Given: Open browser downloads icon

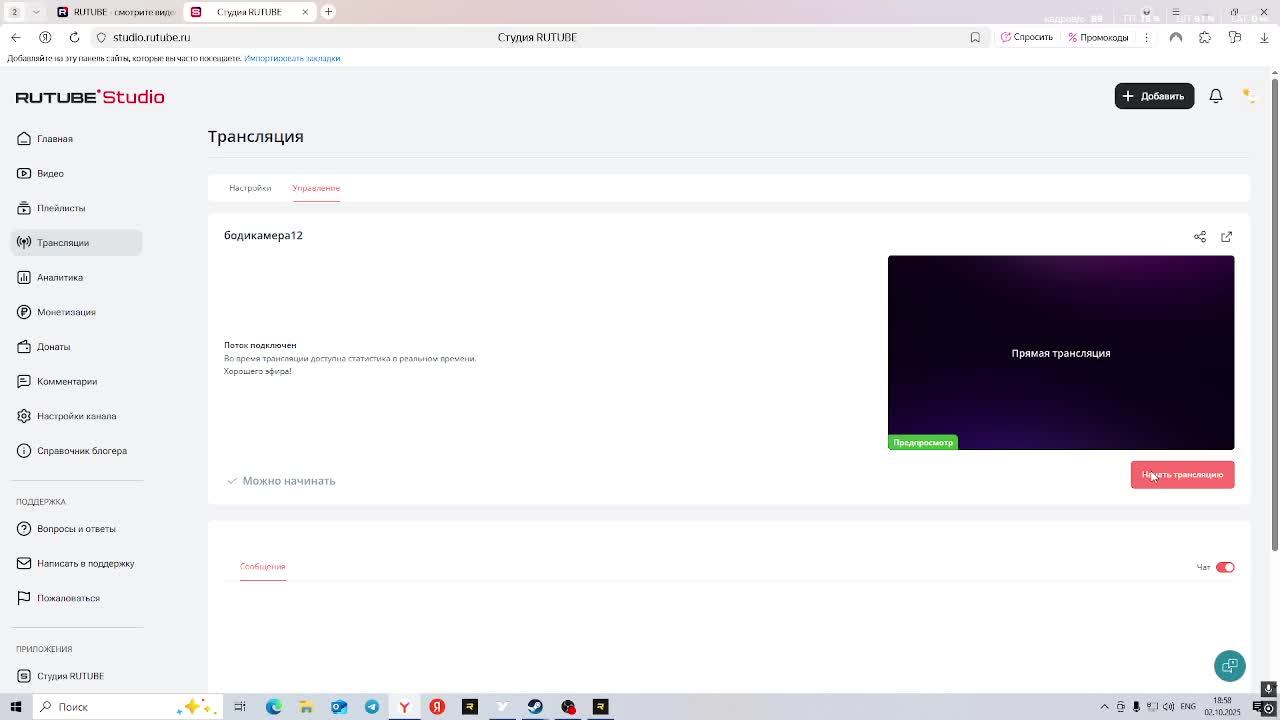Looking at the screenshot, I should (x=1264, y=37).
